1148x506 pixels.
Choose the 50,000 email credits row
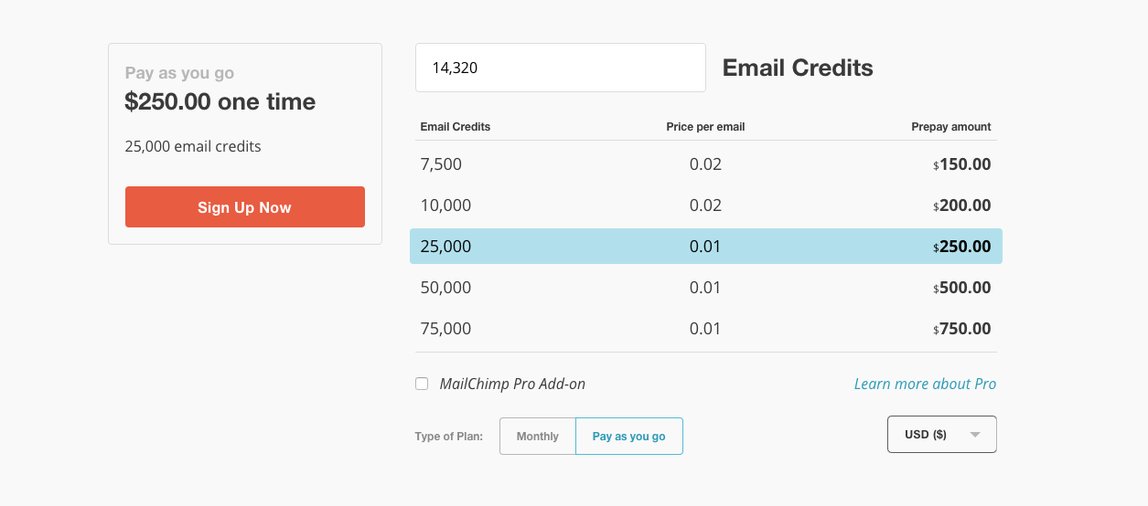coord(706,287)
